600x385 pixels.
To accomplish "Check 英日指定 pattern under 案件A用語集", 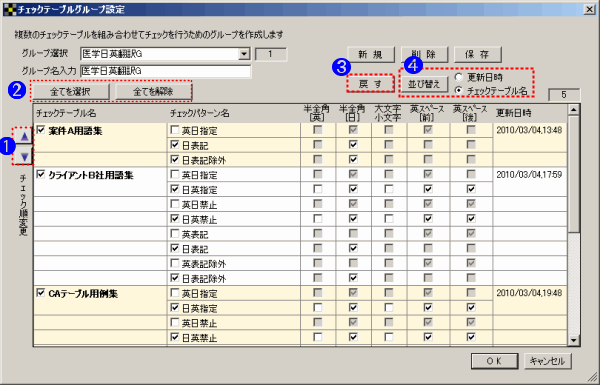I will [x=175, y=130].
